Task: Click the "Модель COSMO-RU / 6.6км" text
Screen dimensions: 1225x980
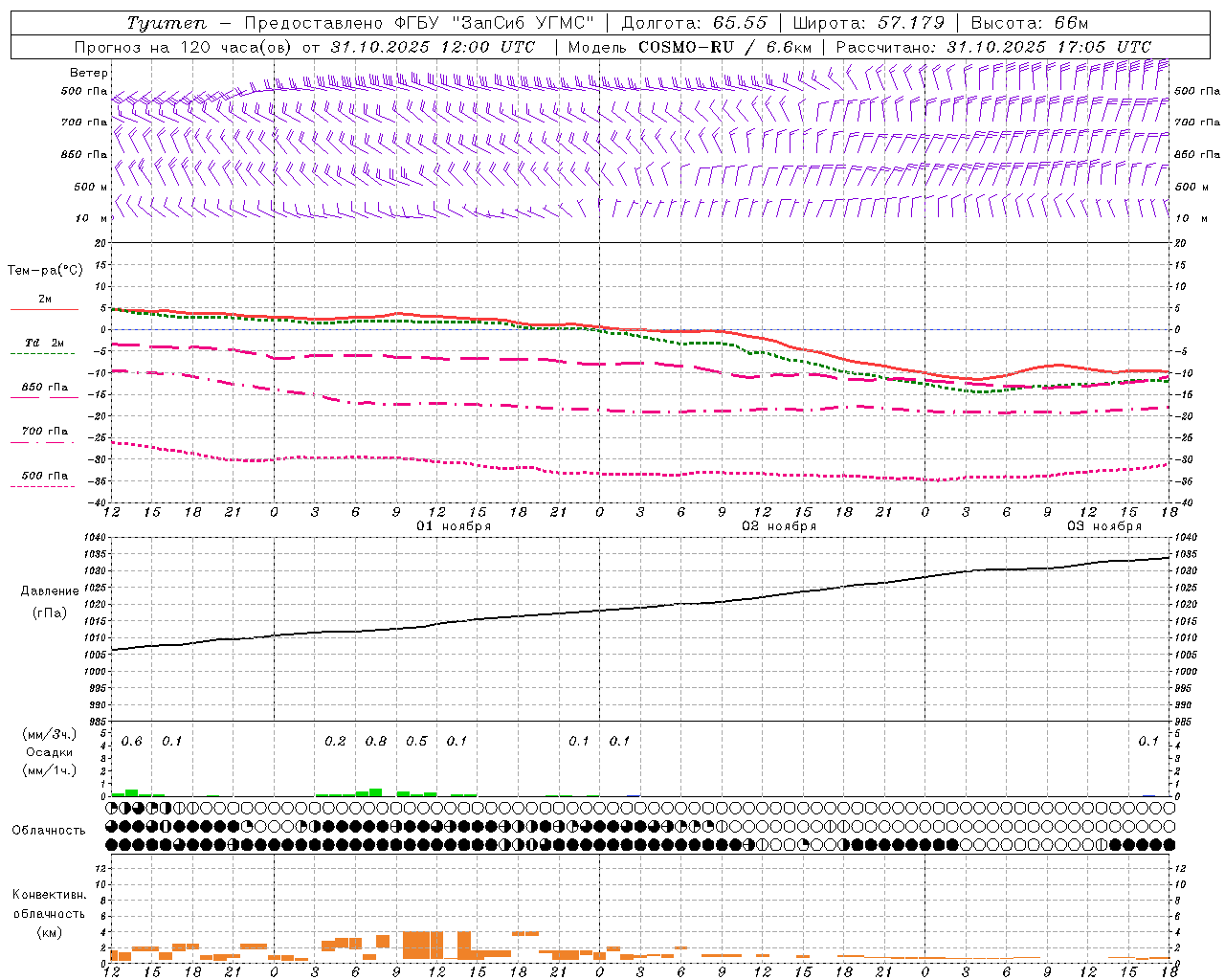Action: tap(690, 47)
